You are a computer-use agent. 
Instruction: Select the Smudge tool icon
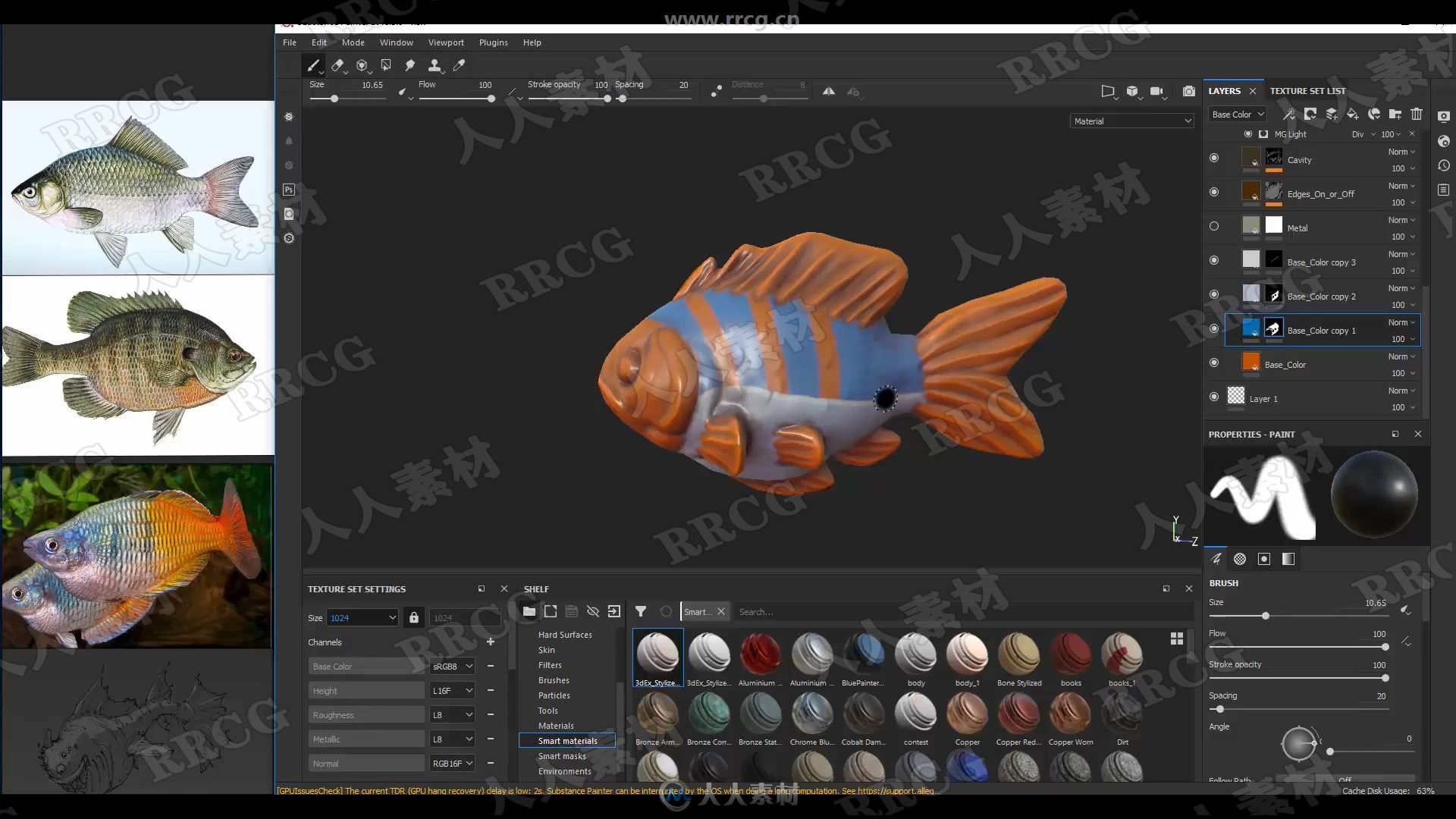click(410, 65)
